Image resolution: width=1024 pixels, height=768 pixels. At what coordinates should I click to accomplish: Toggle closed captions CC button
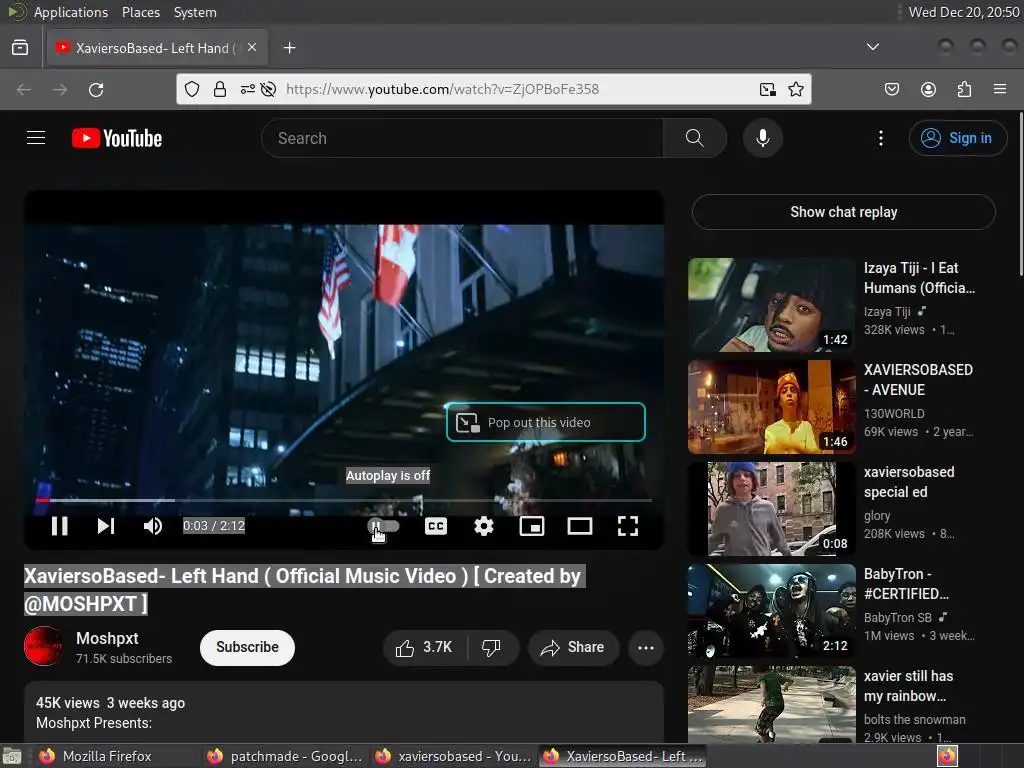tap(436, 526)
